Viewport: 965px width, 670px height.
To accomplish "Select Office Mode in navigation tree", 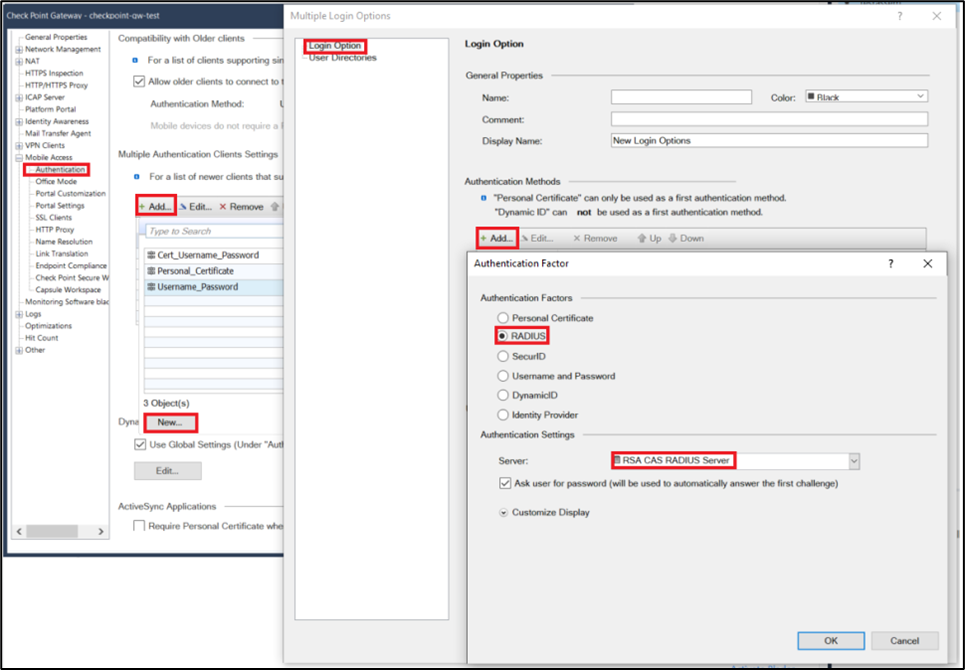I will click(56, 182).
